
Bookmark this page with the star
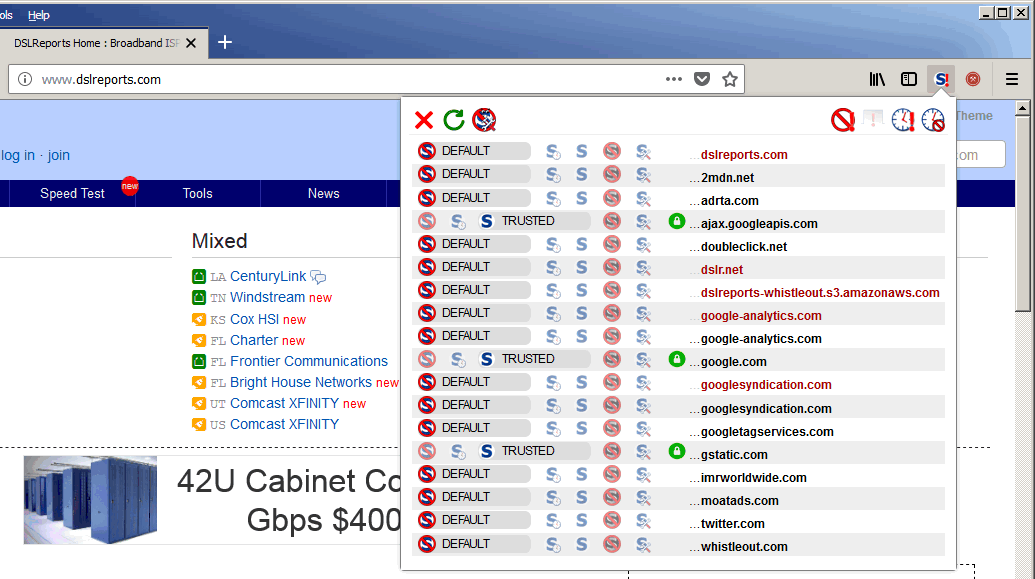click(x=729, y=79)
